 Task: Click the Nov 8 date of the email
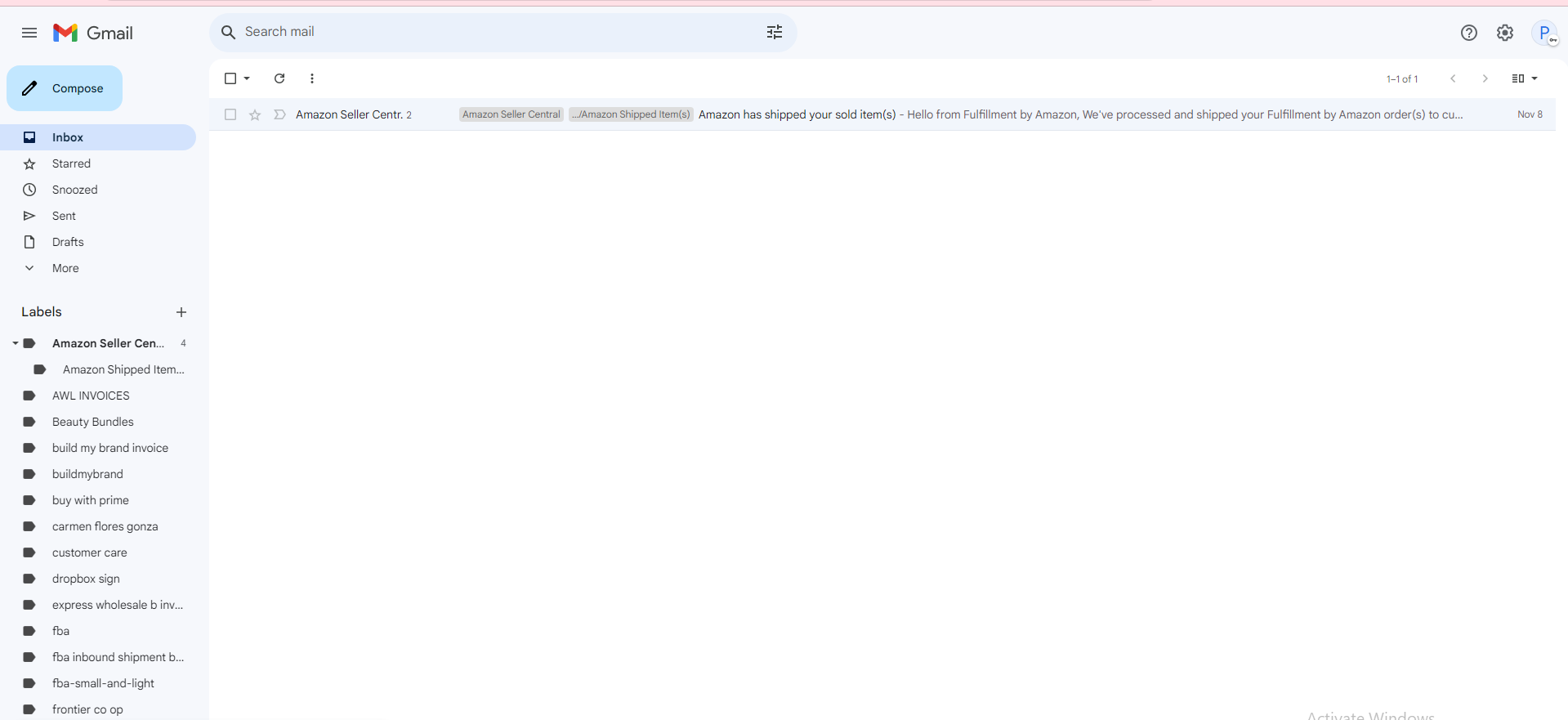click(x=1530, y=114)
